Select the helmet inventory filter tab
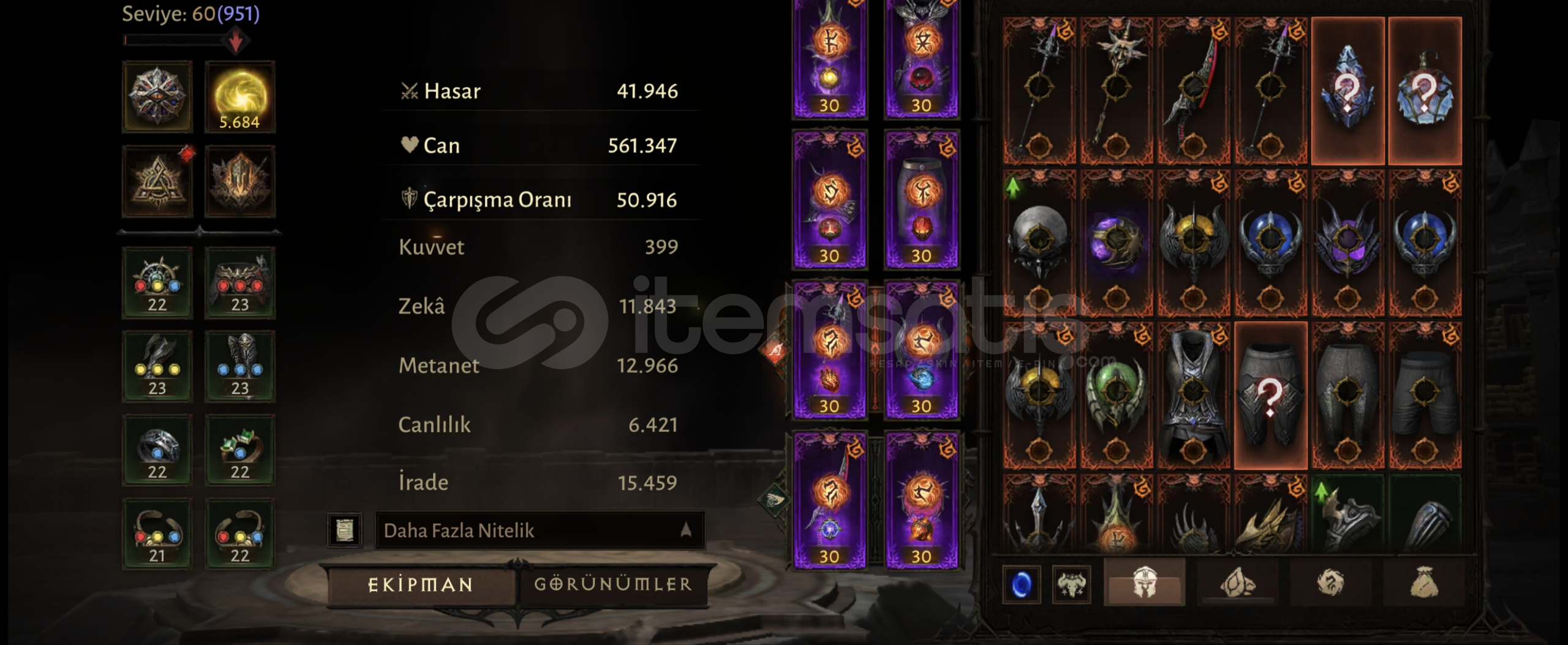The width and height of the screenshot is (1568, 645). [x=1144, y=583]
